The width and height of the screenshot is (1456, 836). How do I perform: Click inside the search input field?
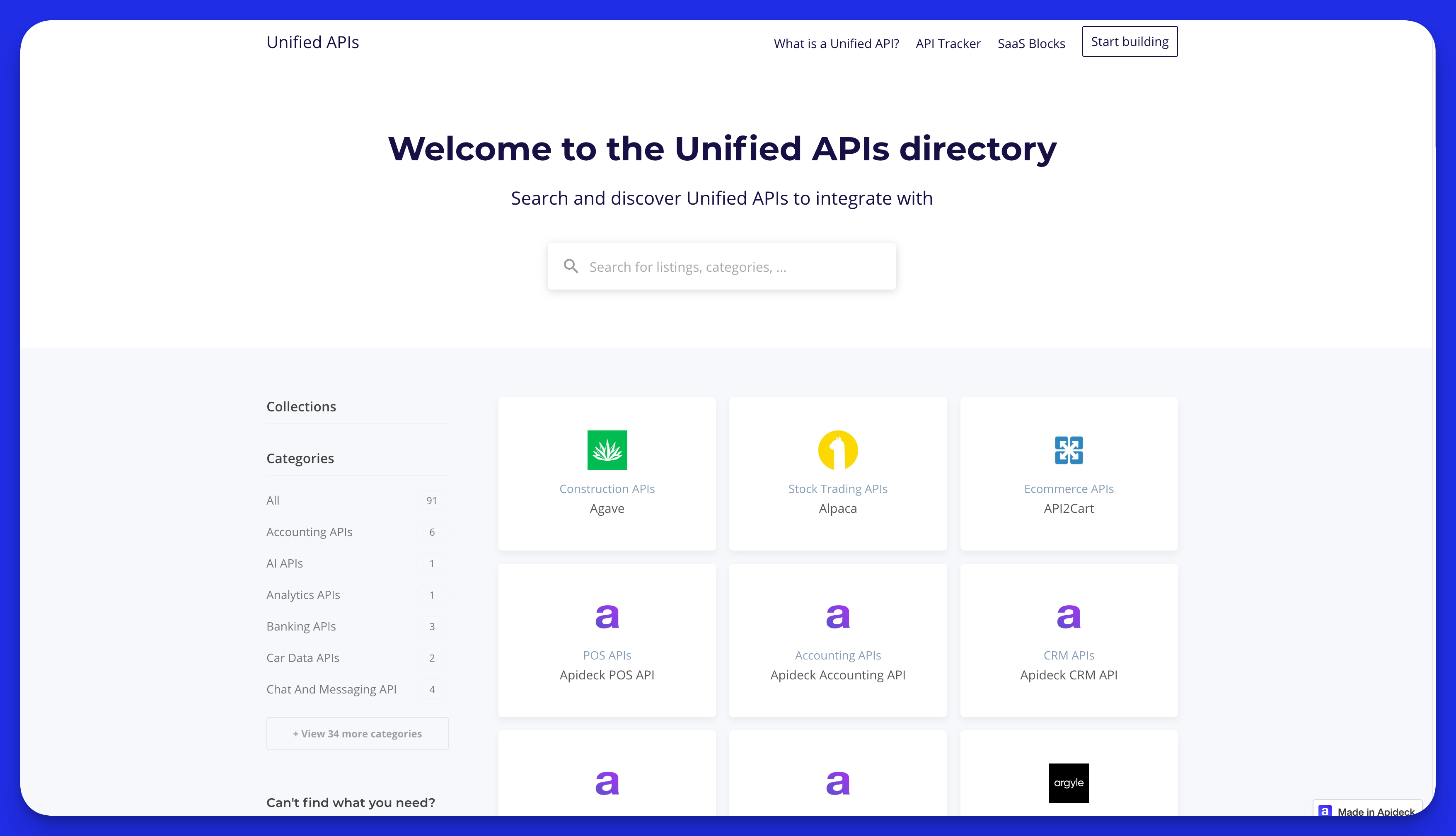coord(721,266)
